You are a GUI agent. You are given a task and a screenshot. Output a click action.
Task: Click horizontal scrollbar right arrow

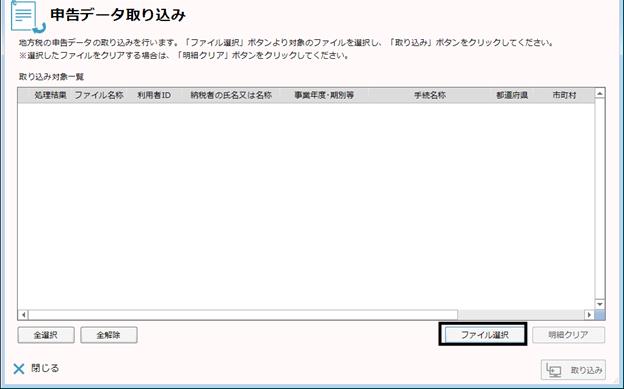click(x=589, y=315)
